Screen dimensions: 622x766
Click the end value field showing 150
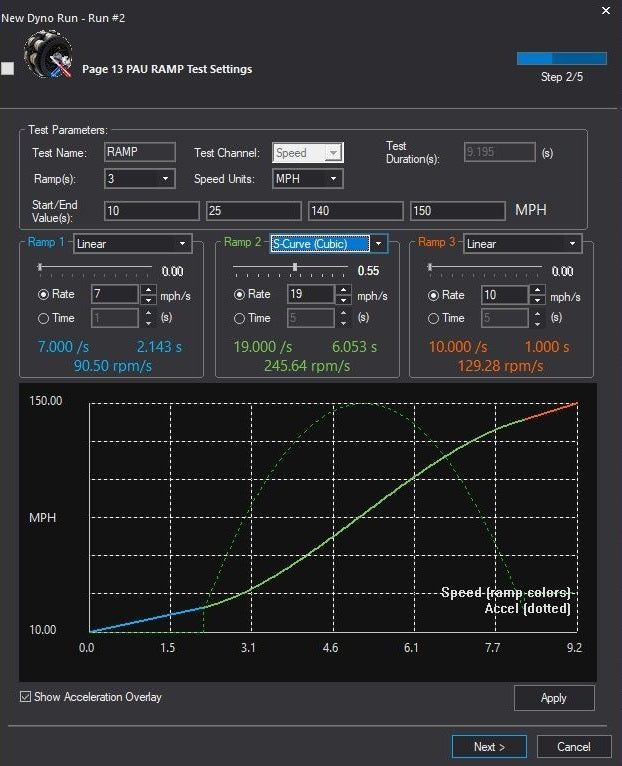(457, 211)
